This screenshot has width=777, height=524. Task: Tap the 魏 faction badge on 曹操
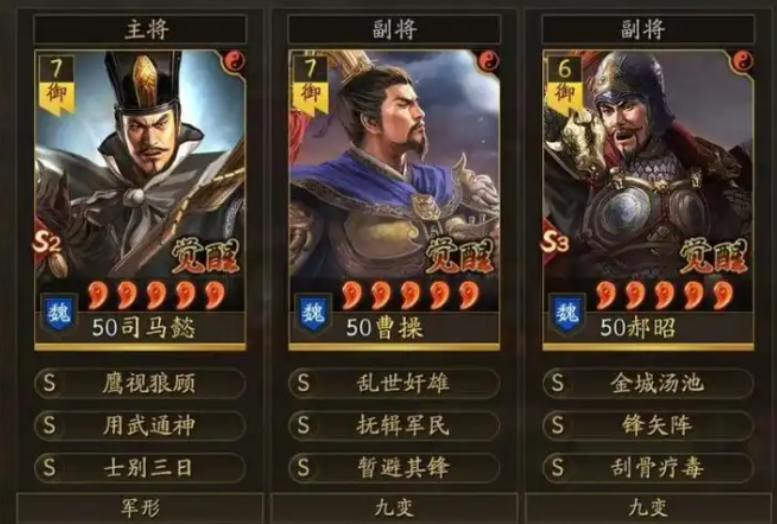click(313, 314)
